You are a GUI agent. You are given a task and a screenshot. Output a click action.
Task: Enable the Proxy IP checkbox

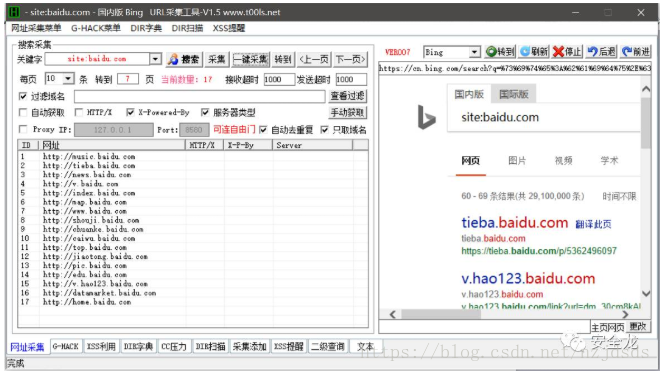tap(23, 129)
